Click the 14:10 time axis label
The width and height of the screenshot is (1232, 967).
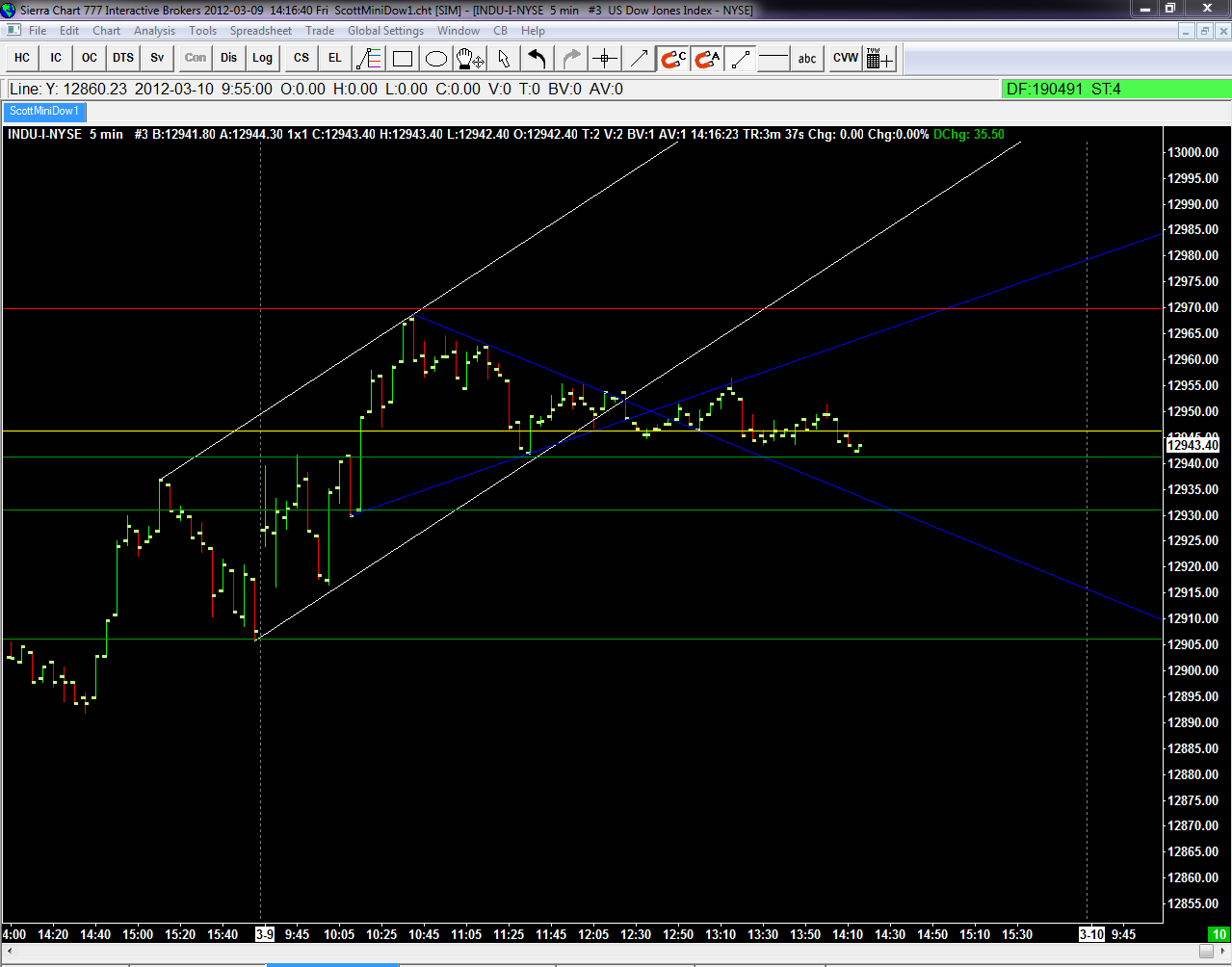coord(848,934)
